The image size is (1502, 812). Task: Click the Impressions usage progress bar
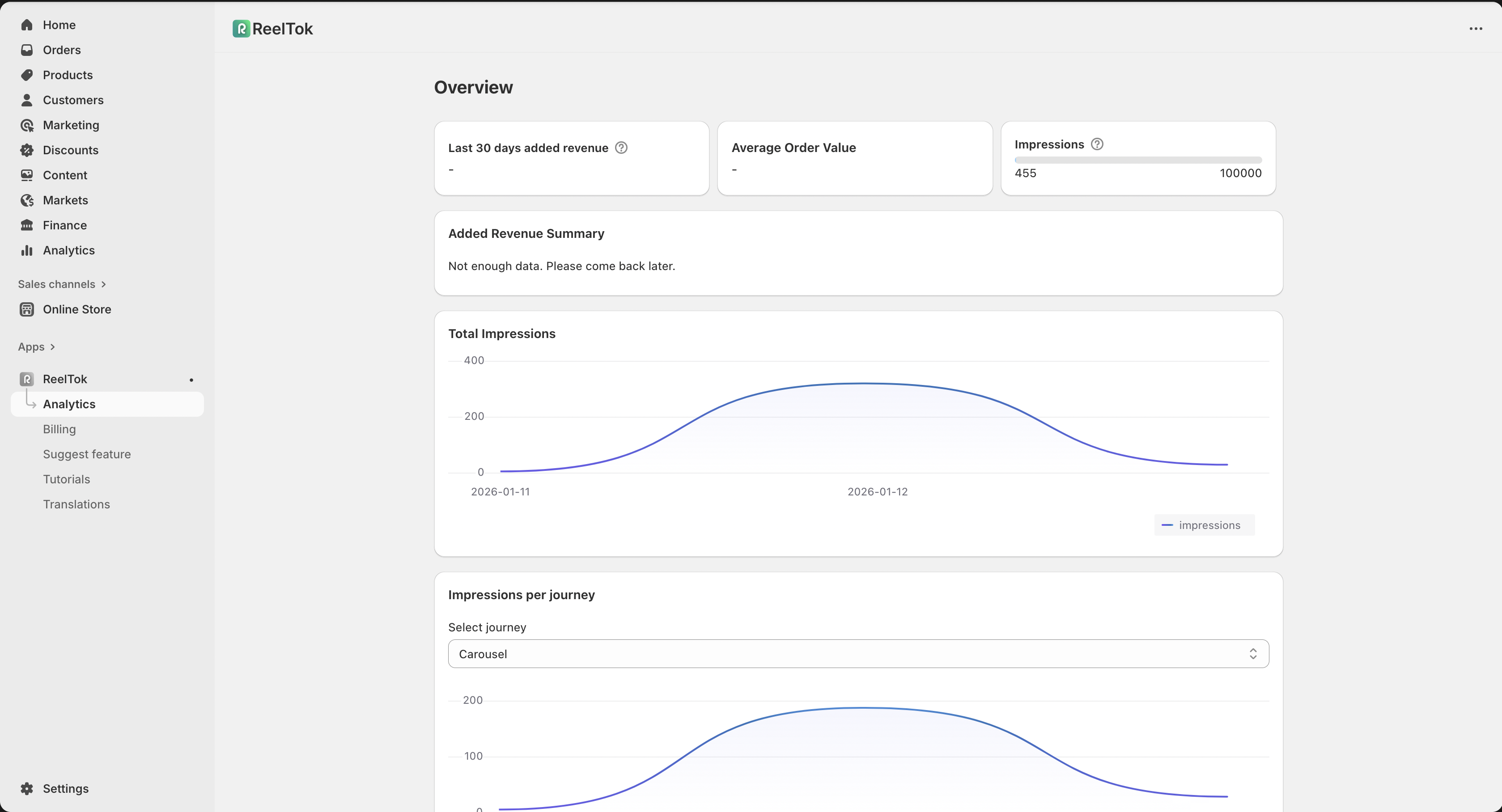click(1137, 160)
